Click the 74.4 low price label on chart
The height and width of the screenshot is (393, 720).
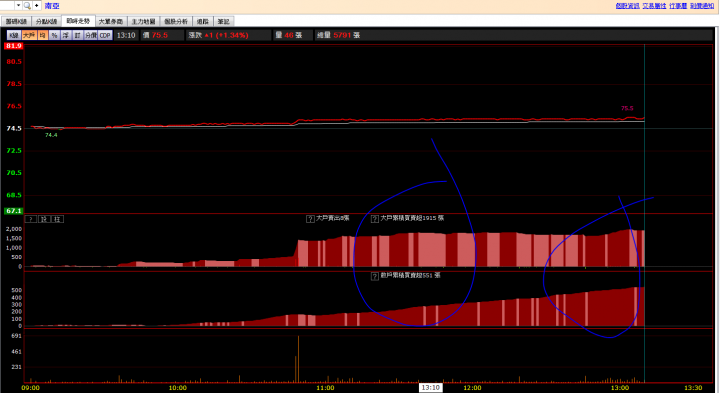pos(51,135)
